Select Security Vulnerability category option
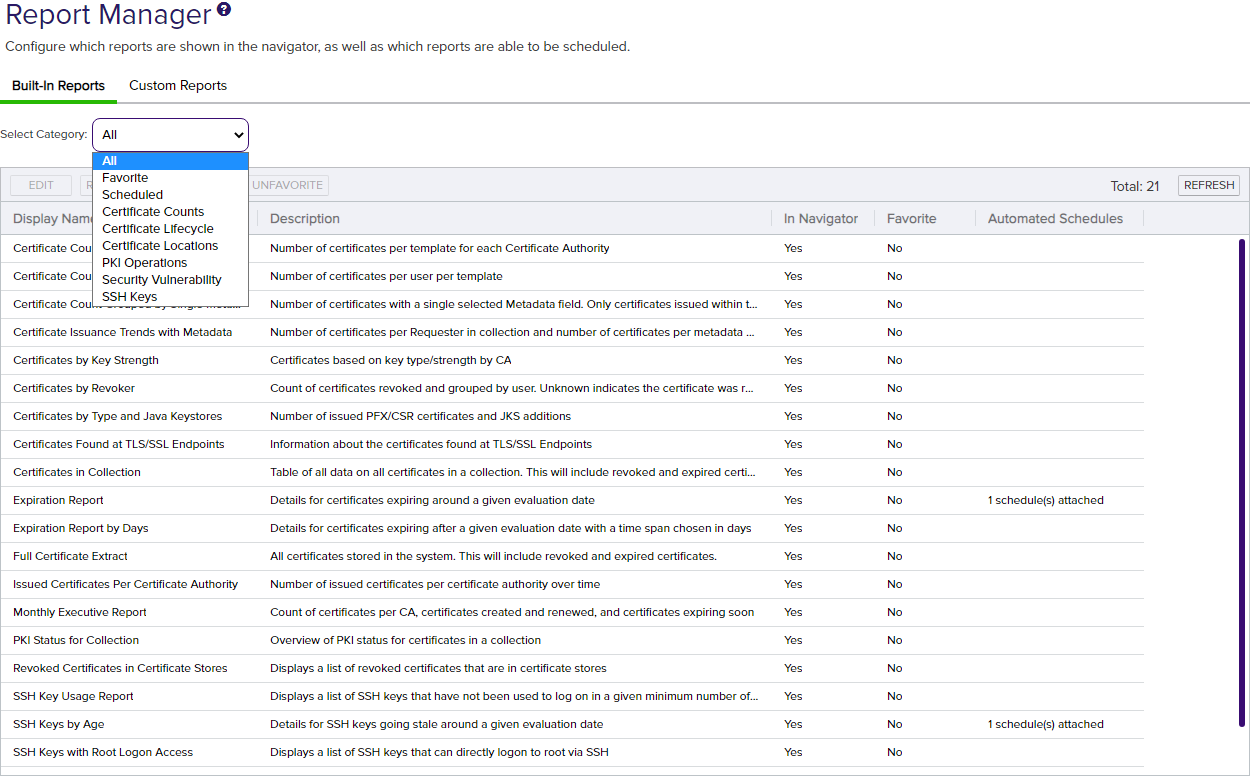 tap(161, 280)
